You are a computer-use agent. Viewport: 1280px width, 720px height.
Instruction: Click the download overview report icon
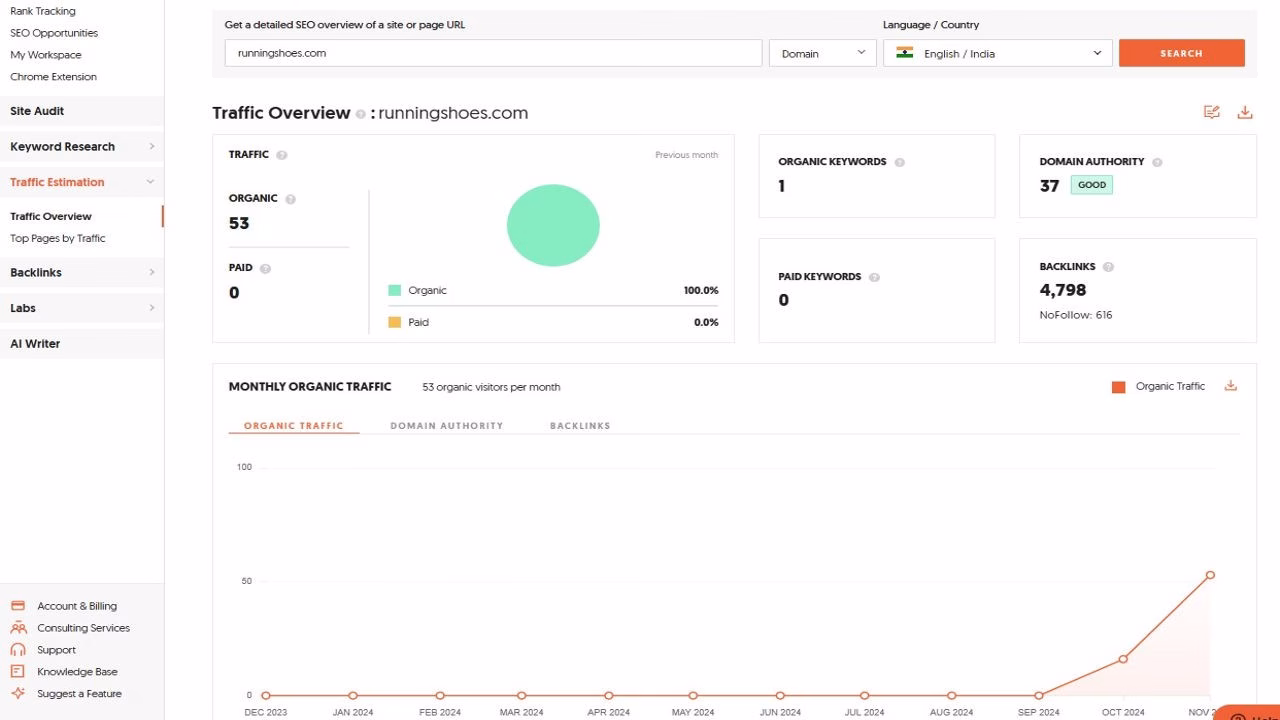pyautogui.click(x=1244, y=112)
